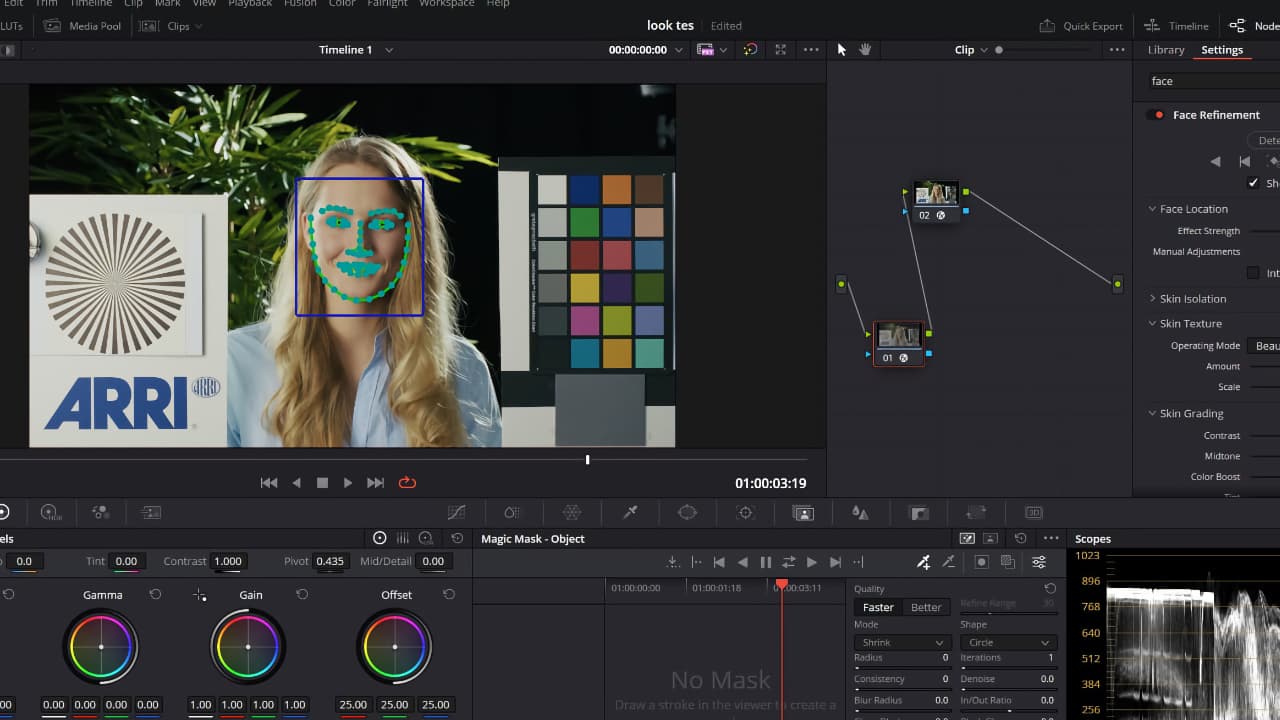Invert the Magic Mask with invert icon

click(1007, 562)
